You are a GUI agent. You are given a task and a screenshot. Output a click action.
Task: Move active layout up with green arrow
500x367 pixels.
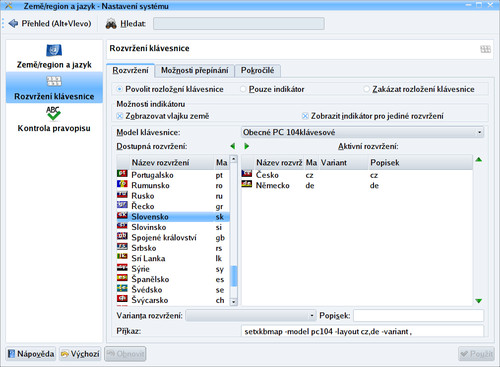(x=479, y=160)
